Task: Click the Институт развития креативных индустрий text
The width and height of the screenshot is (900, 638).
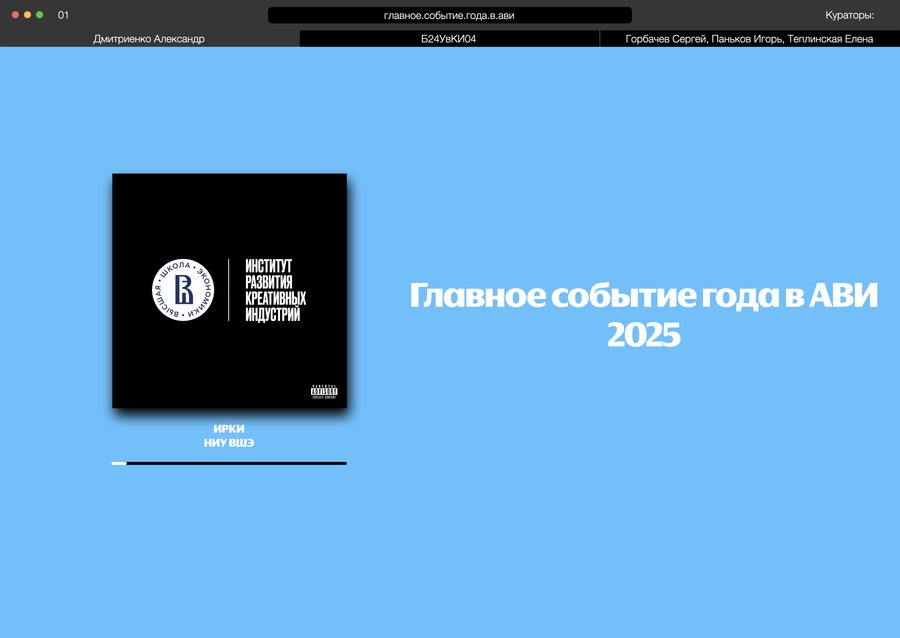Action: [x=276, y=290]
